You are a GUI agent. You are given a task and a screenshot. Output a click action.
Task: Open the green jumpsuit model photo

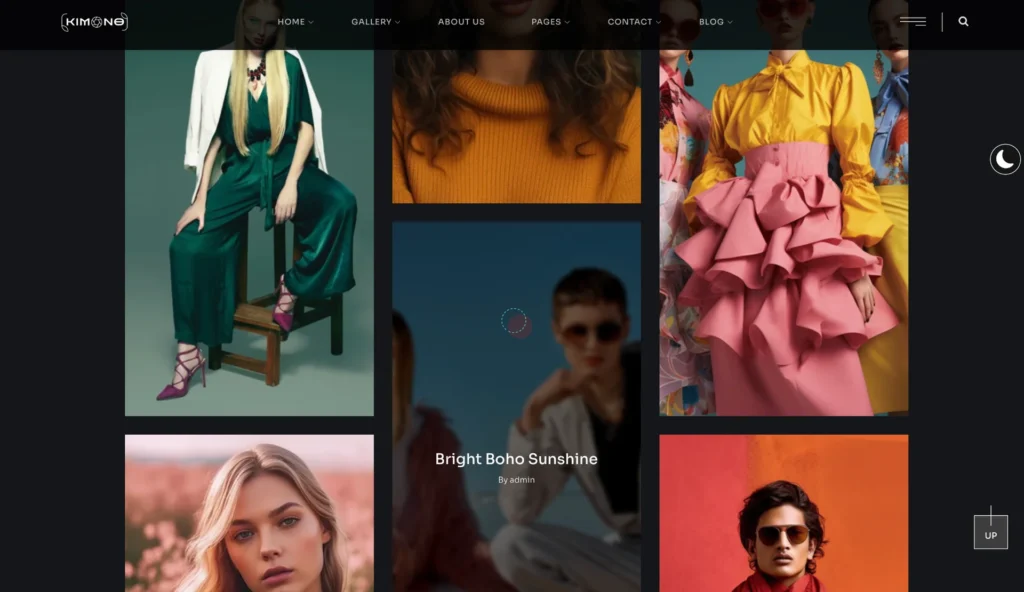click(x=249, y=230)
